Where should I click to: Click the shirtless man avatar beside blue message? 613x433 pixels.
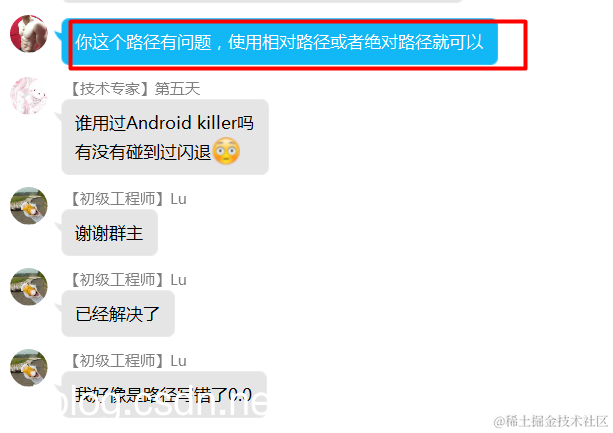coord(29,34)
